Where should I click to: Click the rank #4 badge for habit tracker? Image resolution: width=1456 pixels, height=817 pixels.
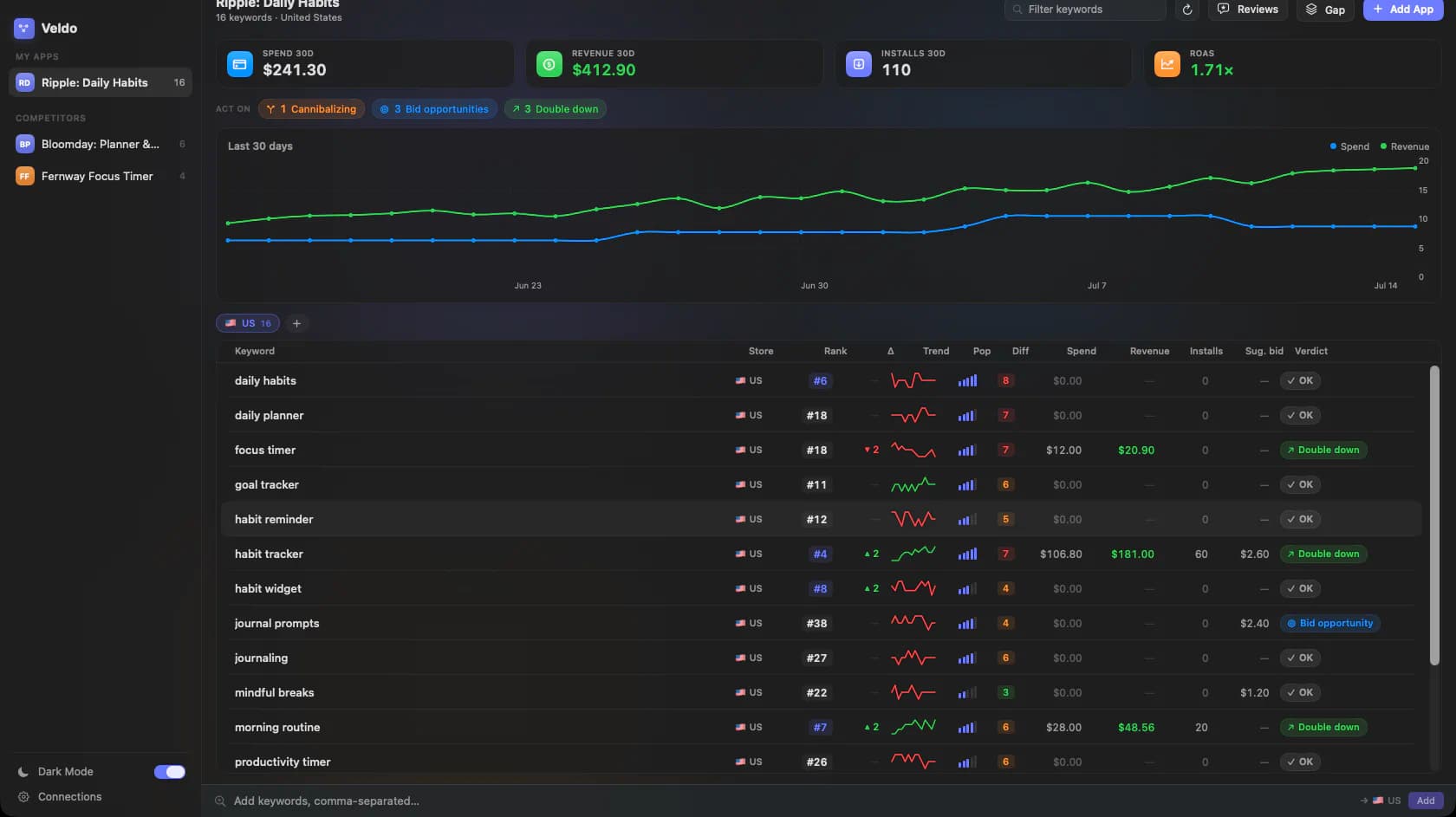pos(820,554)
